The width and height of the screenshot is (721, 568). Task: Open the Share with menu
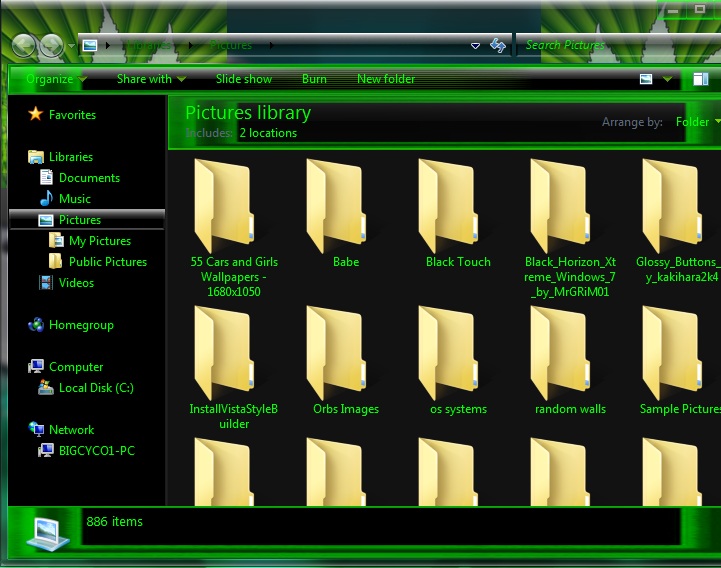151,79
